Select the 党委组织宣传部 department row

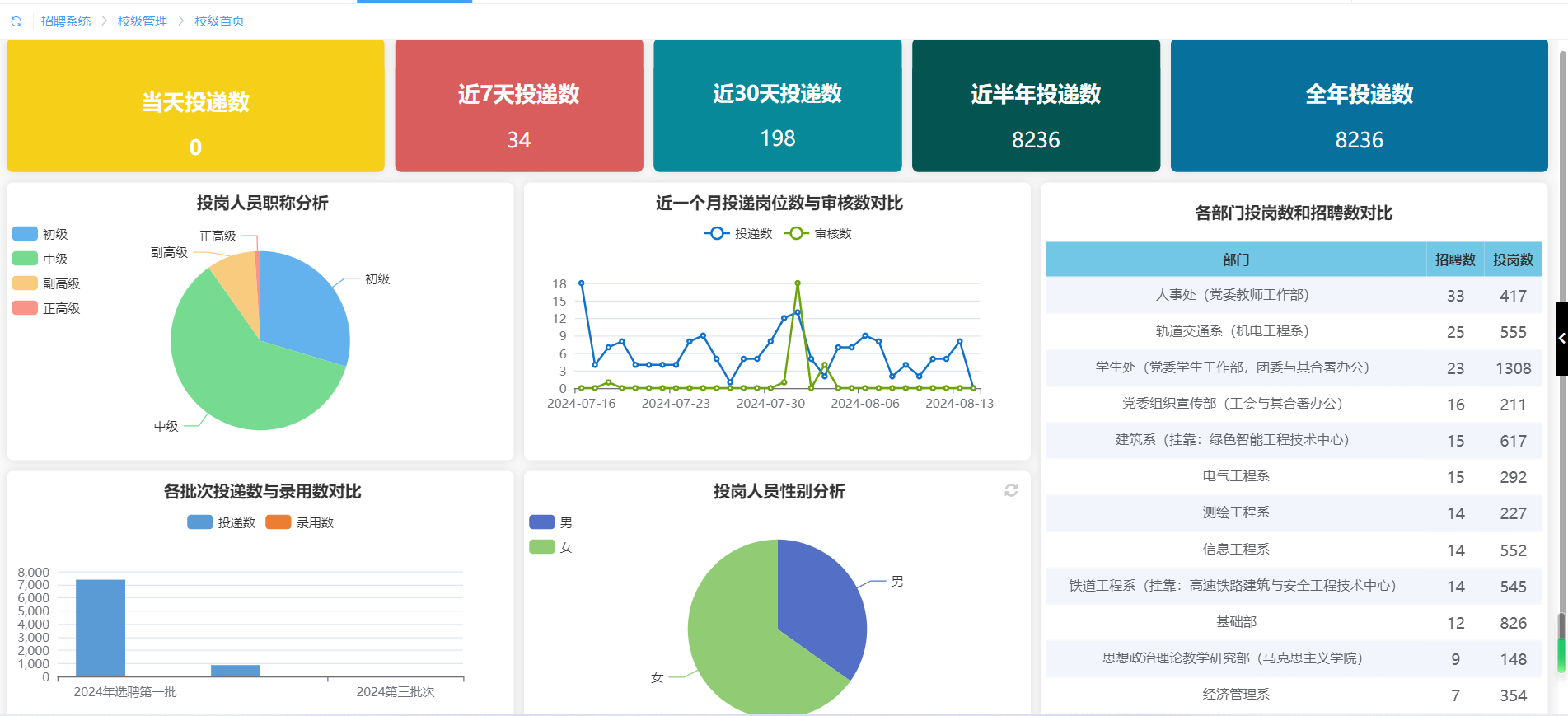point(1294,404)
